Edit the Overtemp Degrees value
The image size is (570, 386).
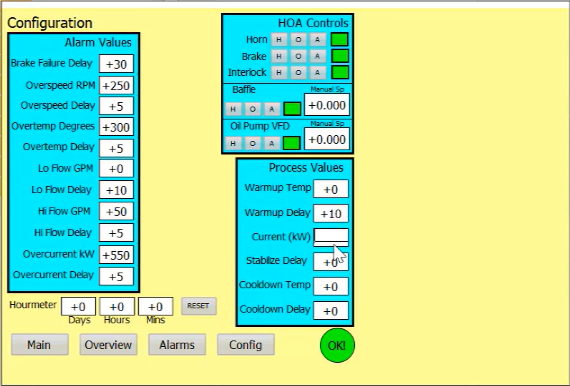tap(116, 127)
